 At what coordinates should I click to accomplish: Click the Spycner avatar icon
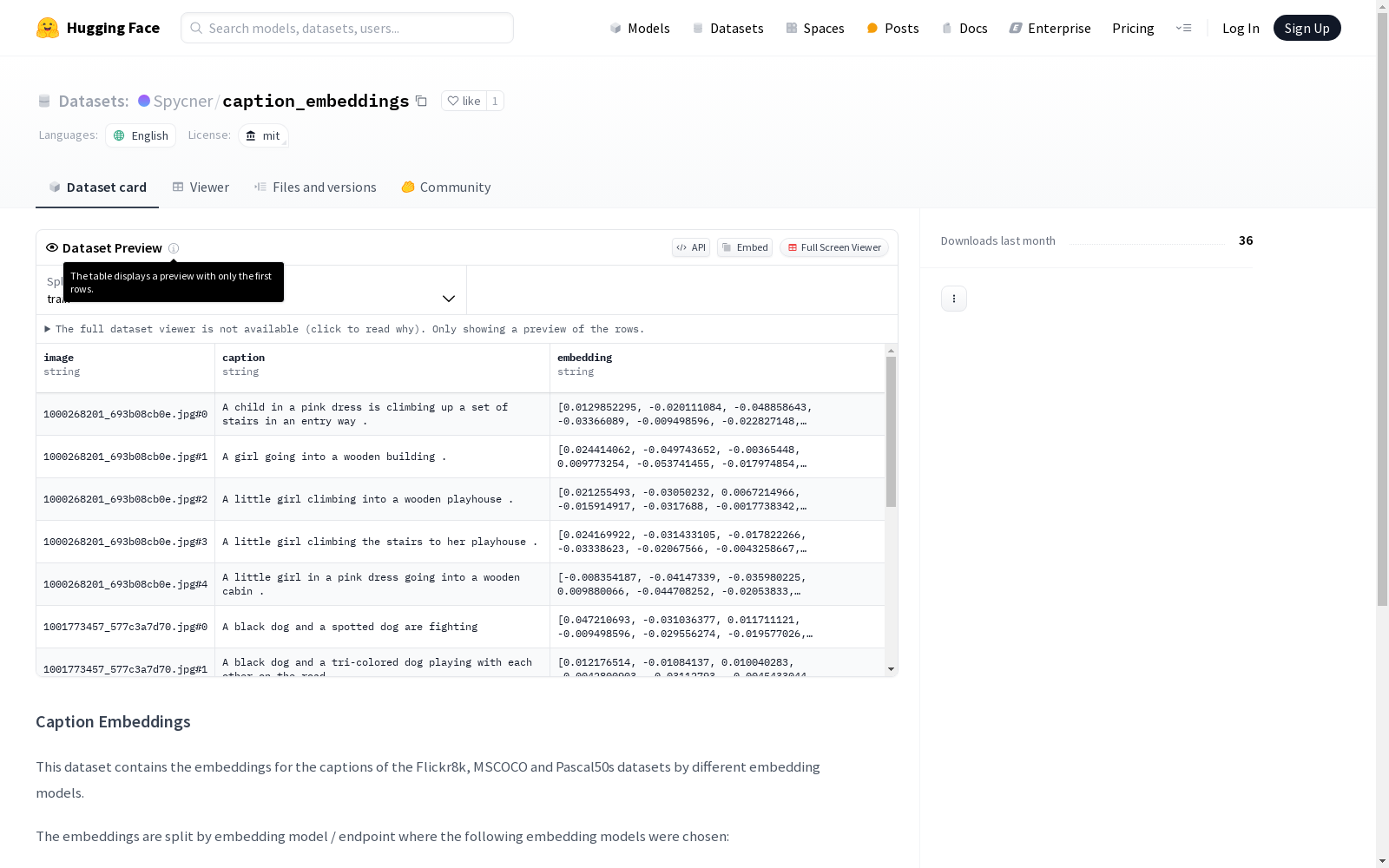[x=144, y=101]
